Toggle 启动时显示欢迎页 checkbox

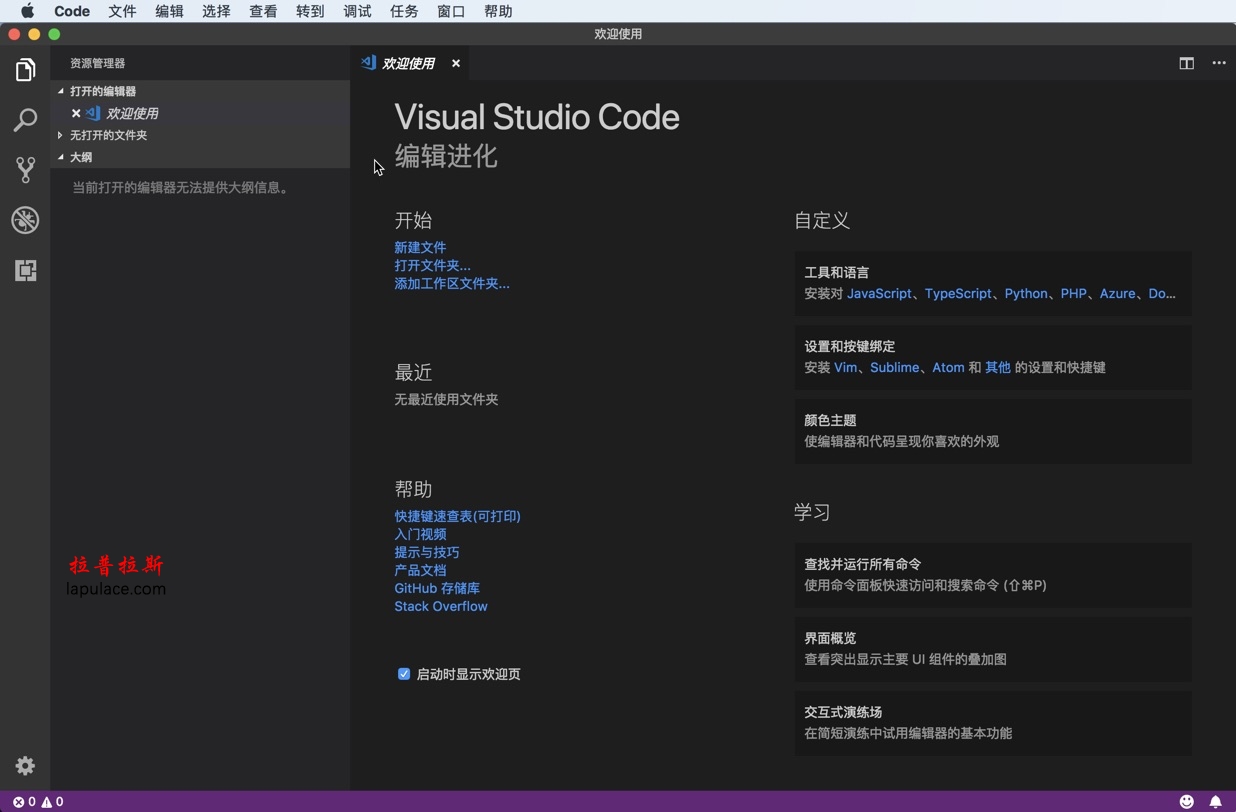coord(404,674)
